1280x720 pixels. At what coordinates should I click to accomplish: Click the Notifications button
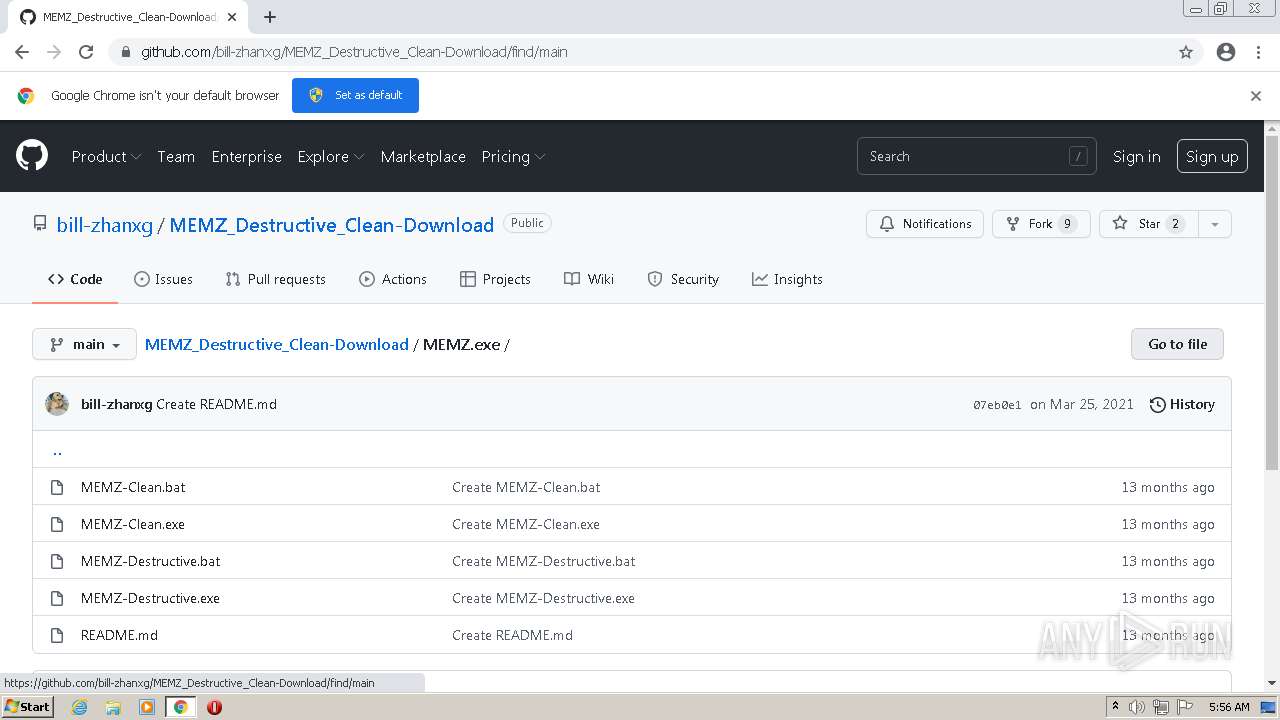click(925, 224)
